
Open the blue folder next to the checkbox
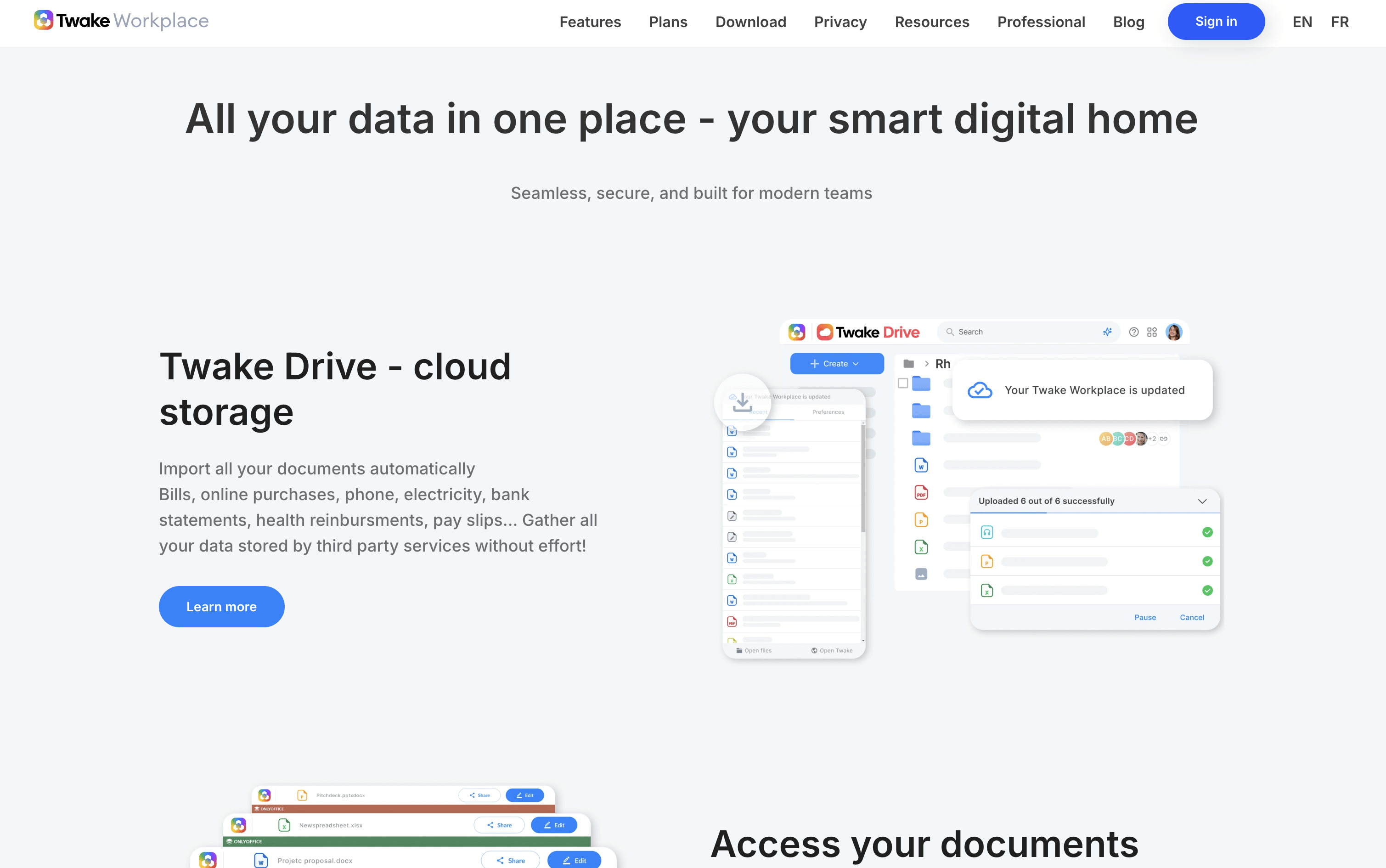tap(921, 383)
